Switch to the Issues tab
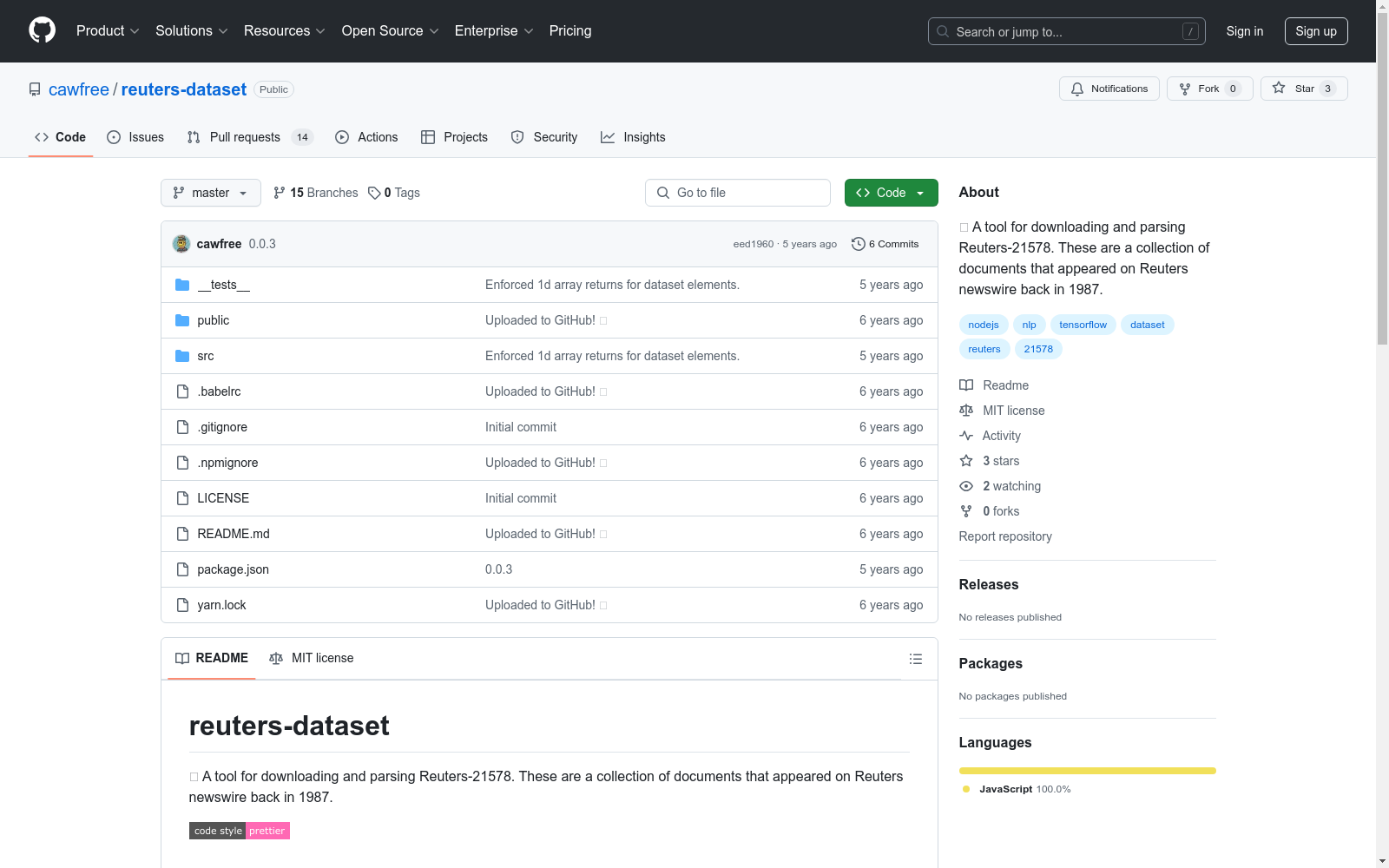The height and width of the screenshot is (868, 1389). tap(135, 137)
